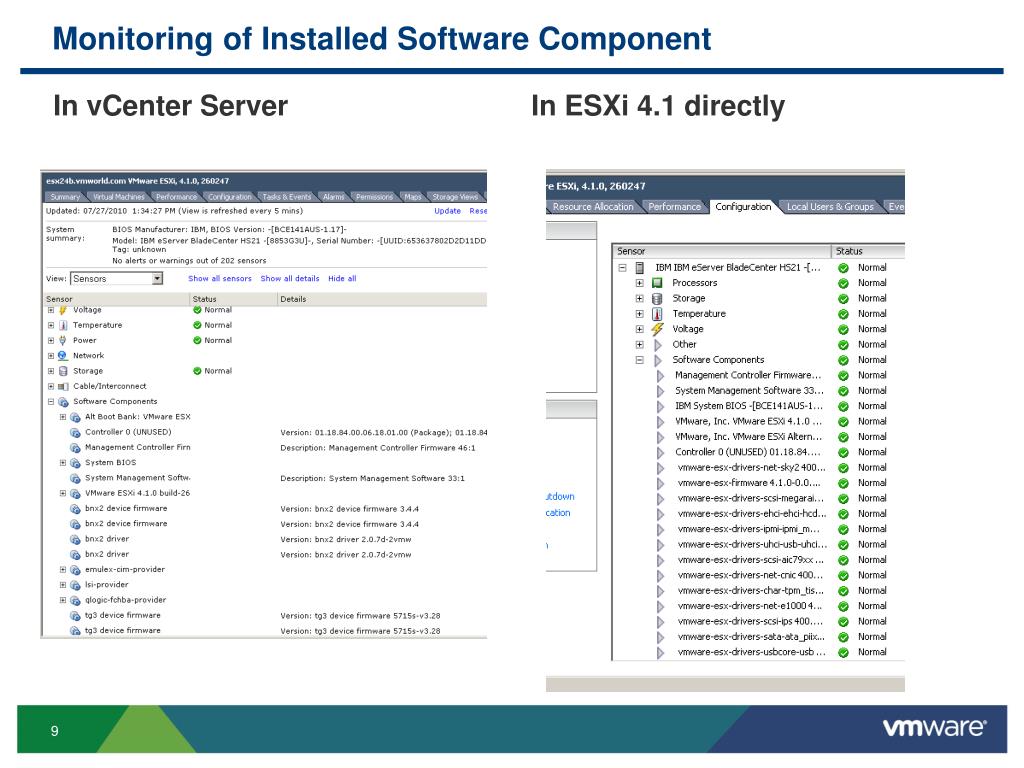
Task: Open the Alarms tab in vCenter
Action: 333,197
